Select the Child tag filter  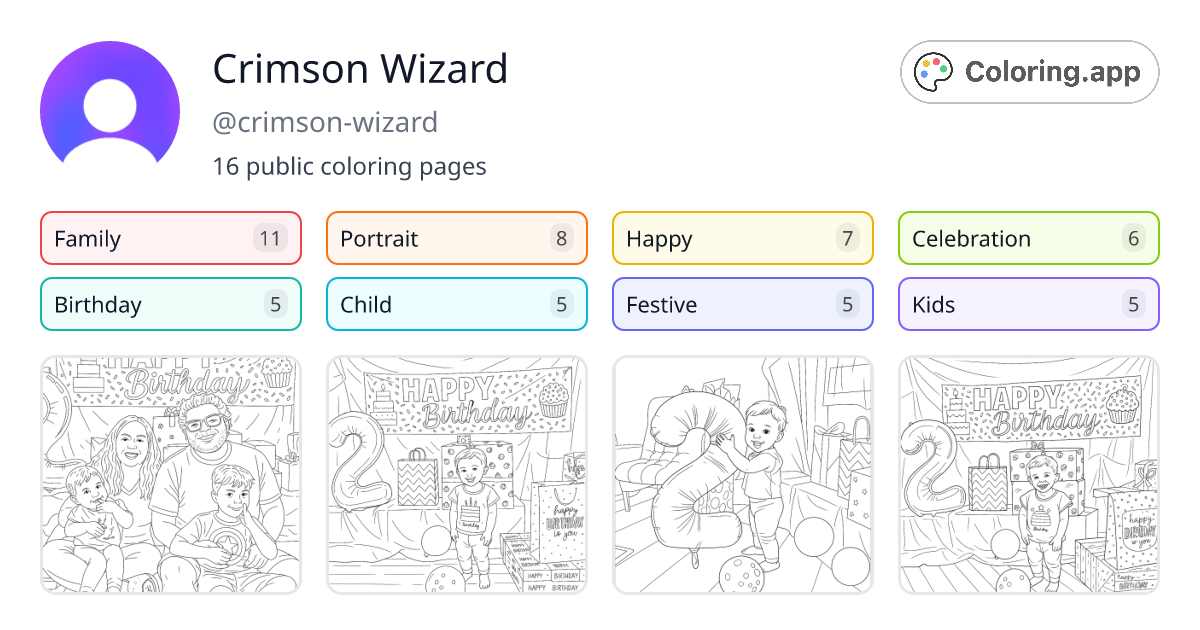pyautogui.click(x=456, y=304)
